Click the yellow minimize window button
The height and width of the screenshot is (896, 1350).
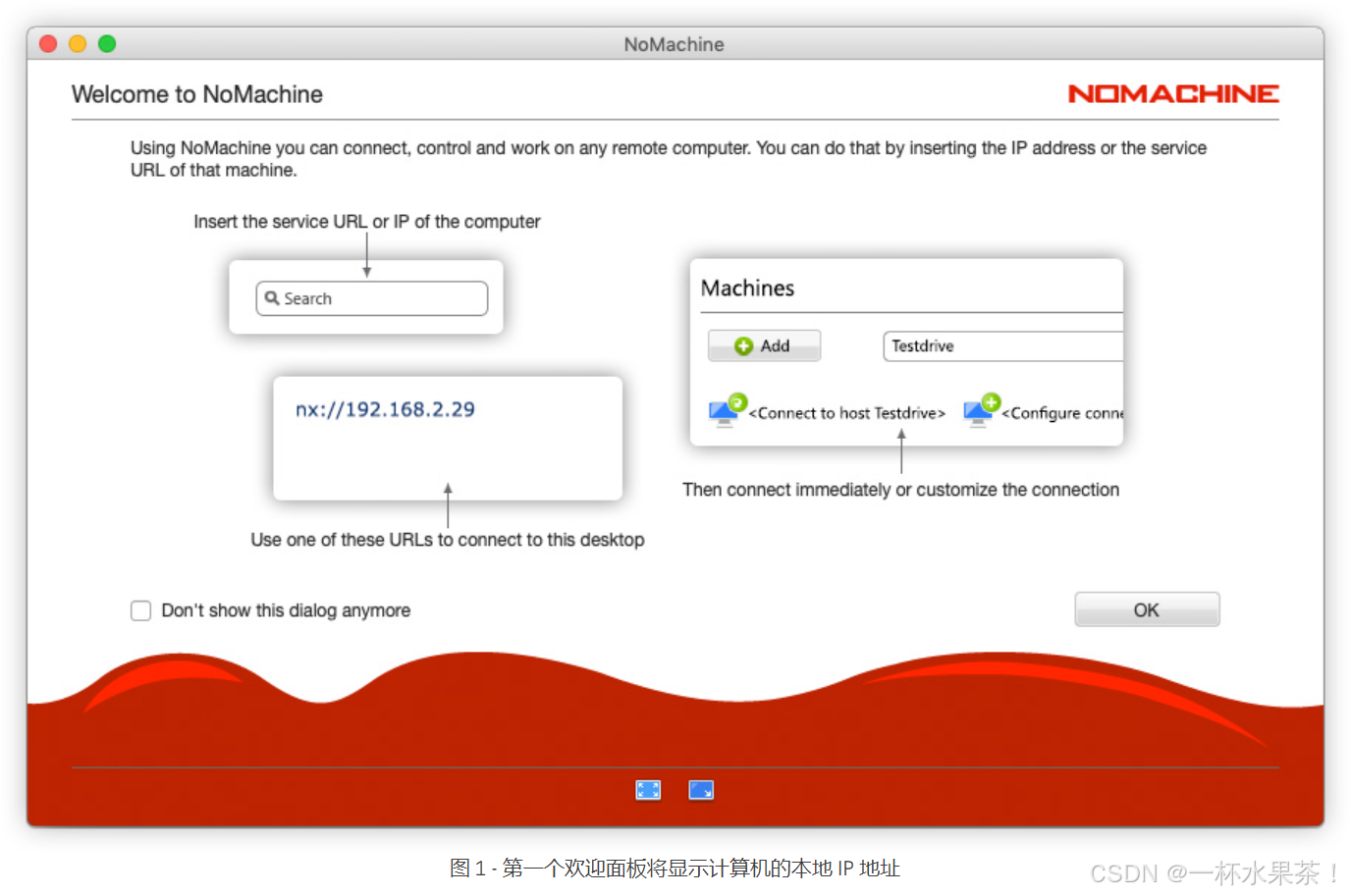78,43
